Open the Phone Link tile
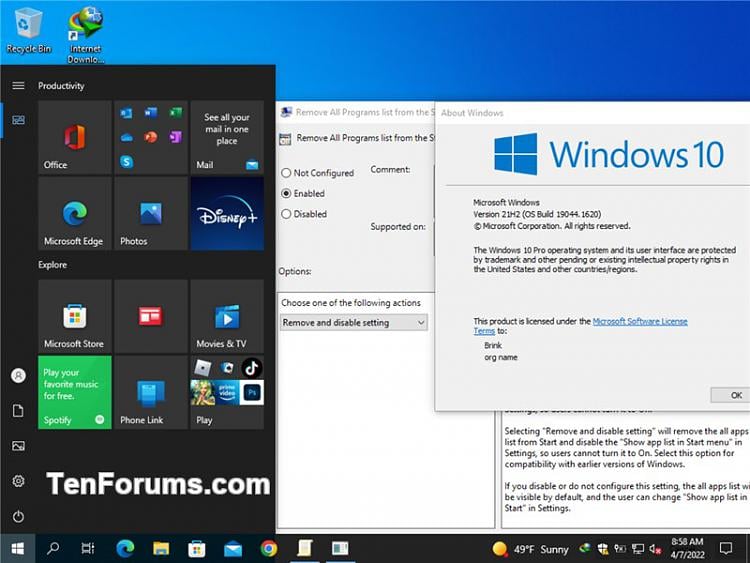The image size is (750, 563). 151,392
